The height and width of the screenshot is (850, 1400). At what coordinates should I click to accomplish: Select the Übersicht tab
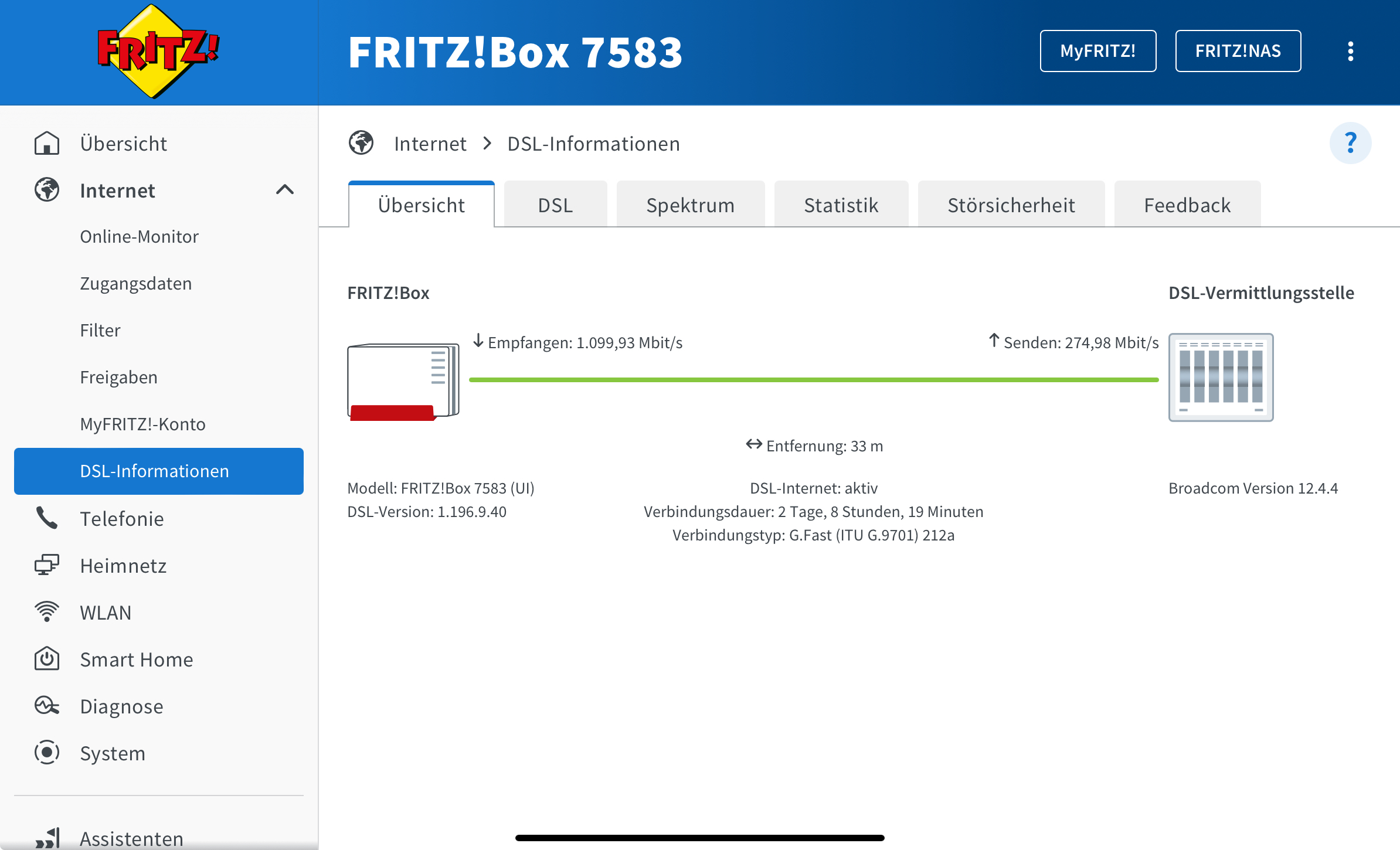(422, 205)
